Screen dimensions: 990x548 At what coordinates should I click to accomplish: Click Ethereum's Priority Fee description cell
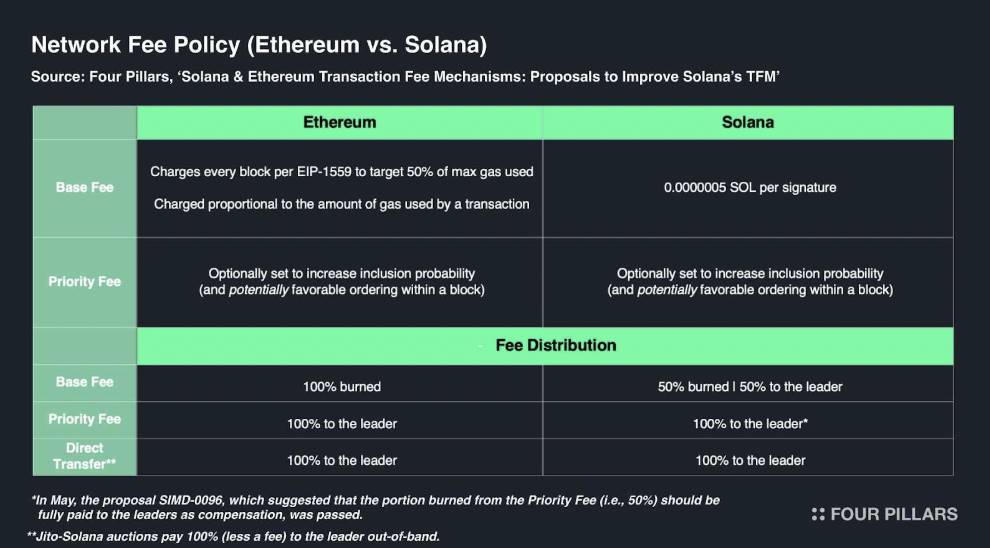click(x=342, y=282)
